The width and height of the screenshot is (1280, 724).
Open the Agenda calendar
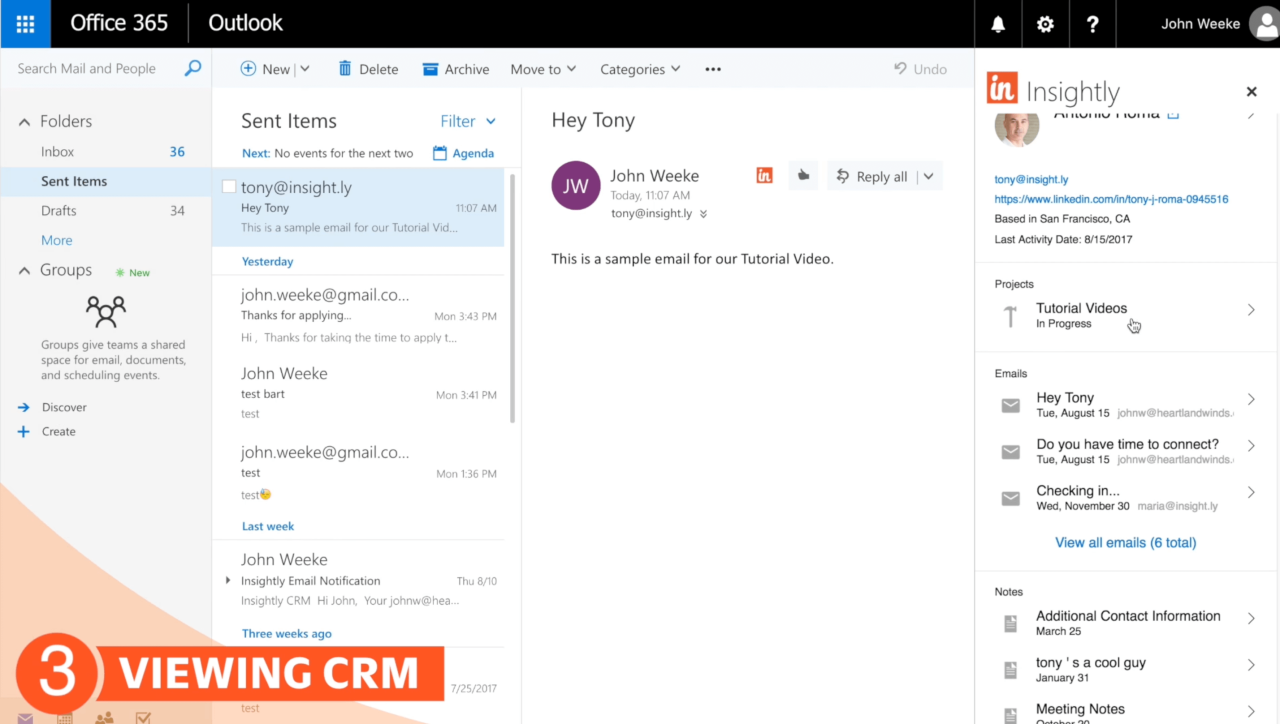[463, 153]
